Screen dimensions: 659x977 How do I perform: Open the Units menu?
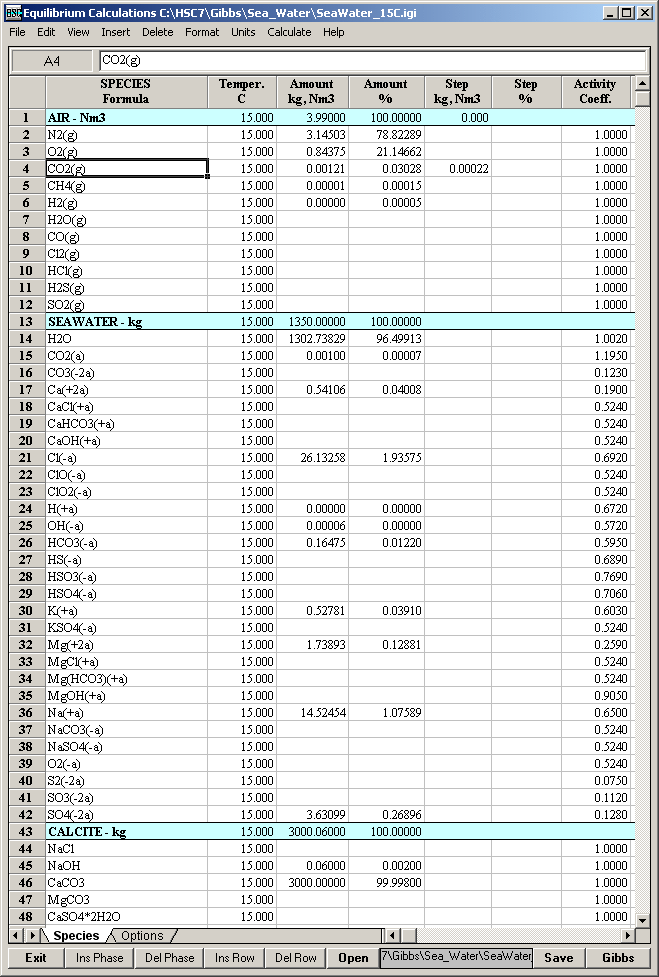click(x=243, y=32)
